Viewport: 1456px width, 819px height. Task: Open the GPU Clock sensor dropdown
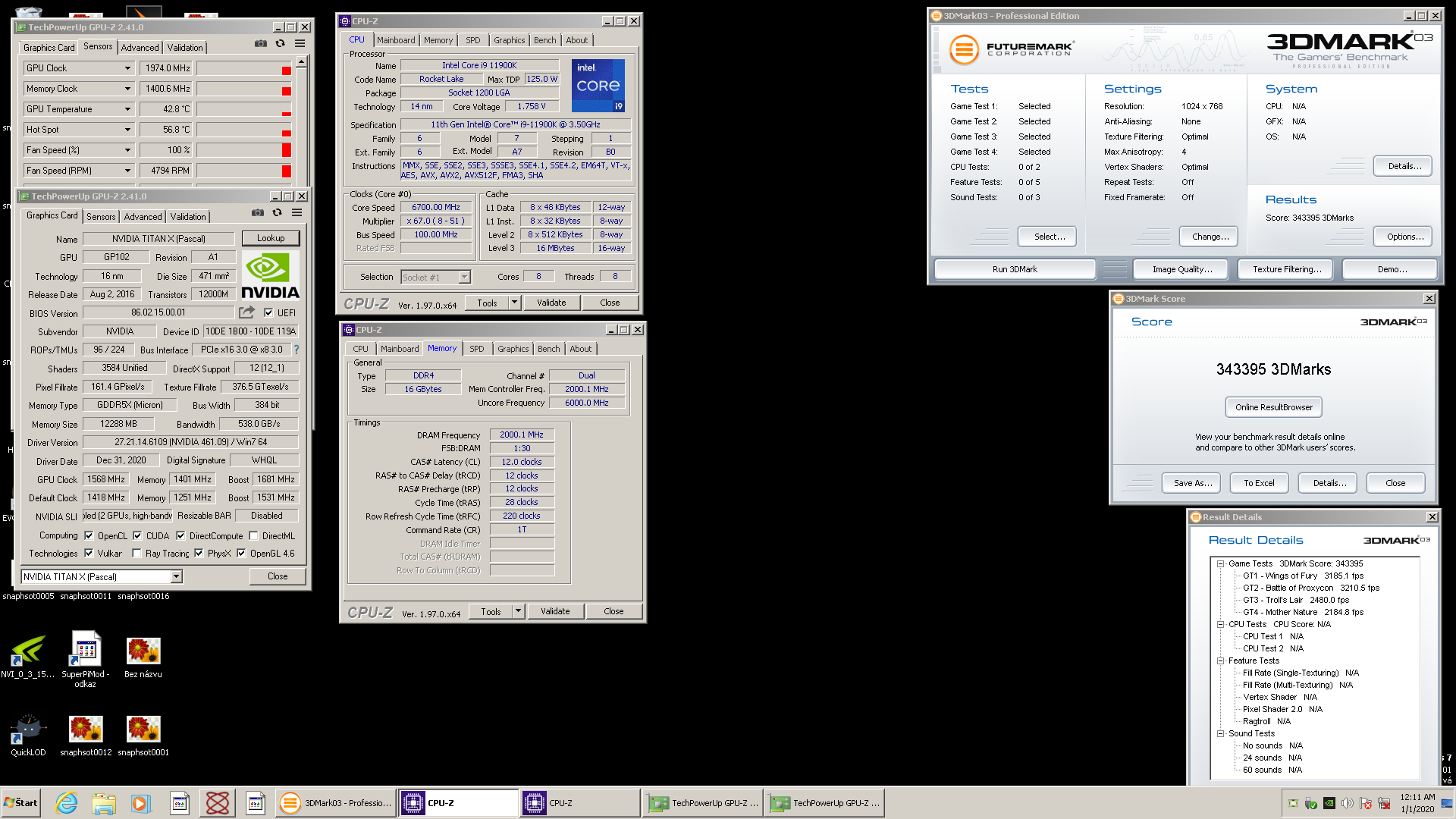(x=127, y=68)
